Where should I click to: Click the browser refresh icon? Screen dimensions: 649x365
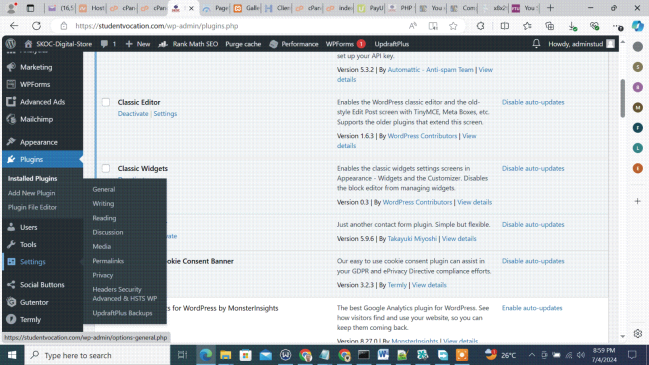(36, 26)
